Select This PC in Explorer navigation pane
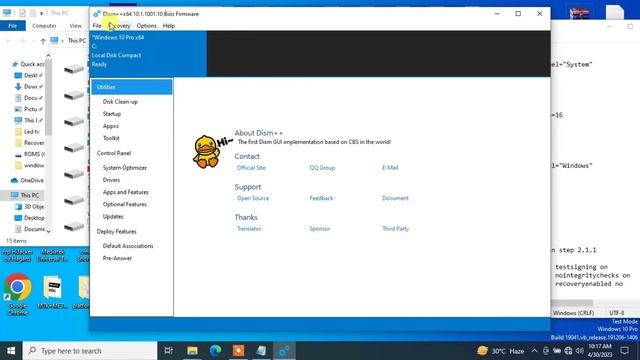This screenshot has width=640, height=360. point(25,195)
